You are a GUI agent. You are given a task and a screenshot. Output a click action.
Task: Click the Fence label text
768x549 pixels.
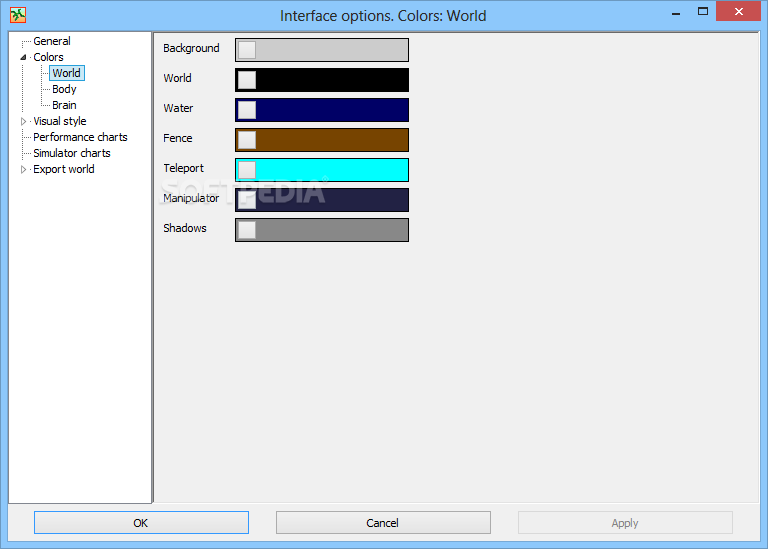click(177, 139)
